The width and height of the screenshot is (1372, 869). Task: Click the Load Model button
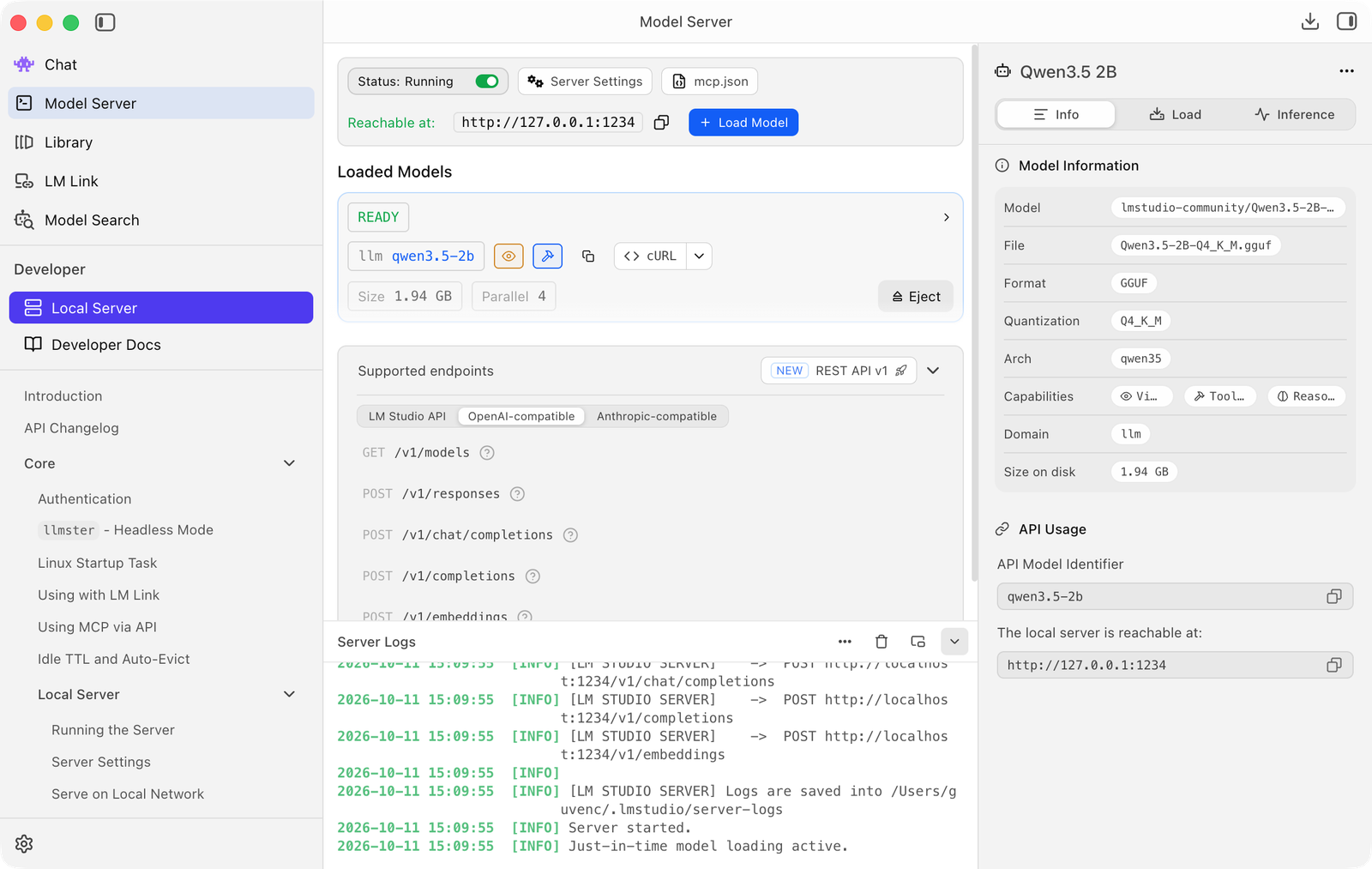tap(743, 123)
